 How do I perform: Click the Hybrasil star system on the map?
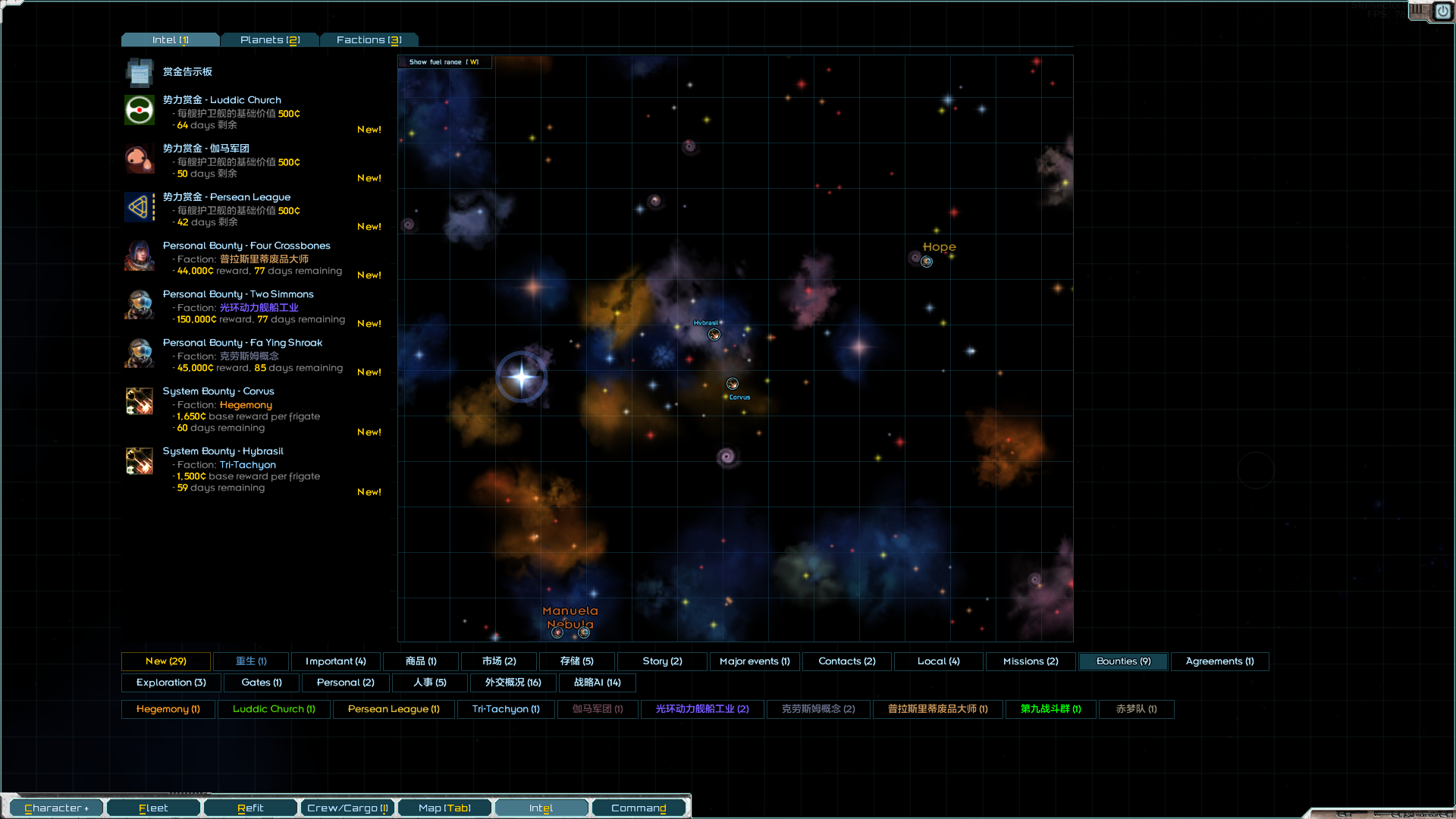(714, 334)
